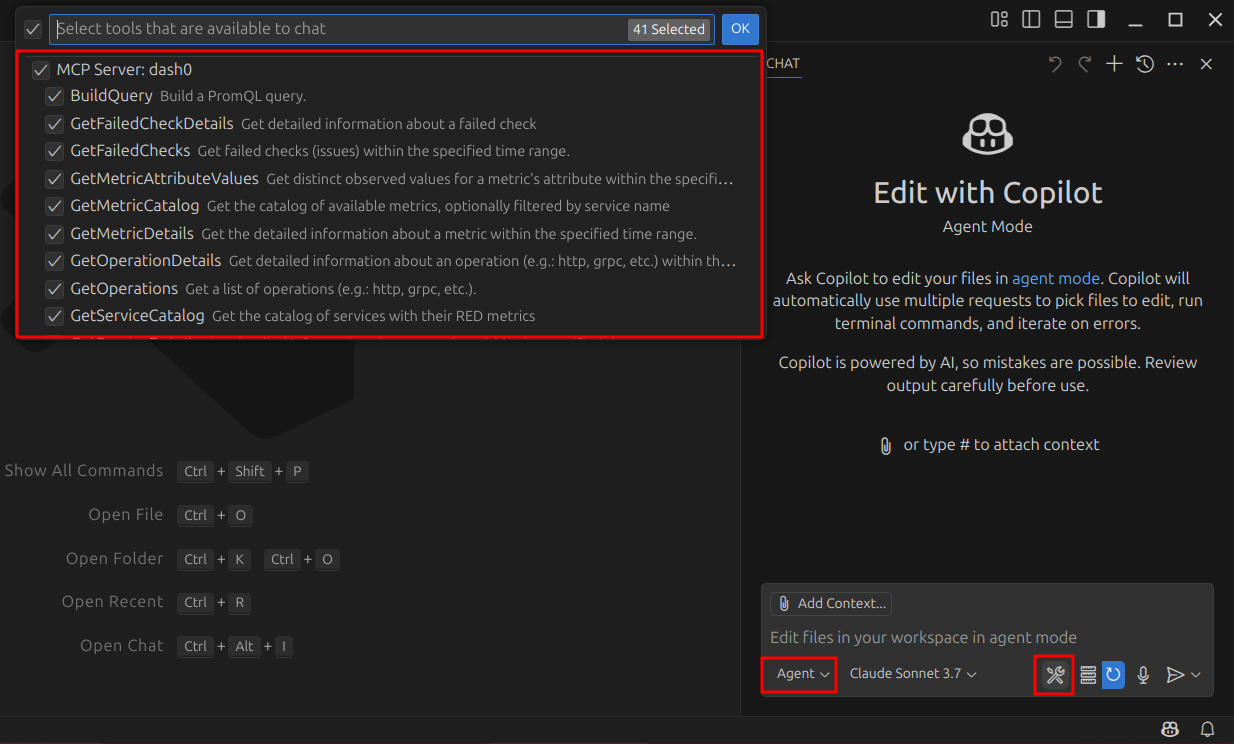Follow the 'agent mode' link
This screenshot has width=1234, height=744.
pyautogui.click(x=1055, y=279)
